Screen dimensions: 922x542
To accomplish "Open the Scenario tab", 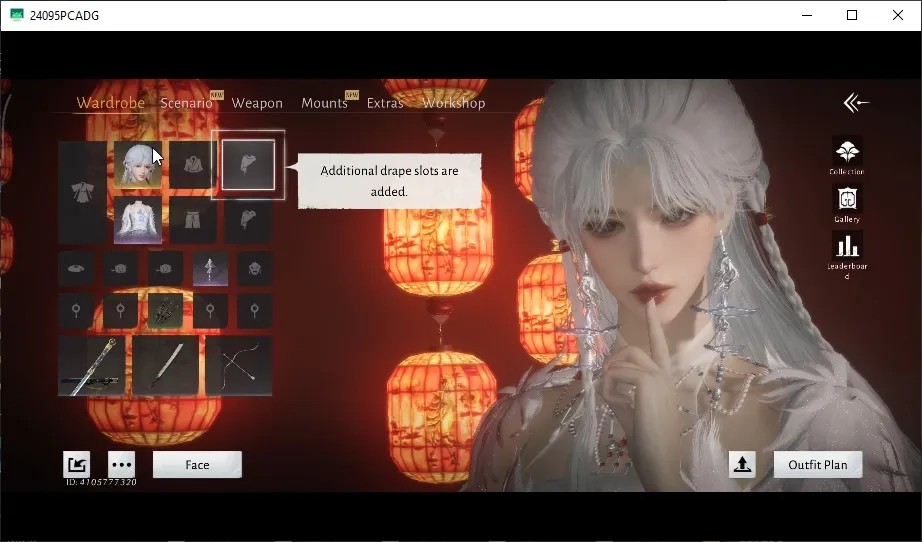I will pos(186,103).
